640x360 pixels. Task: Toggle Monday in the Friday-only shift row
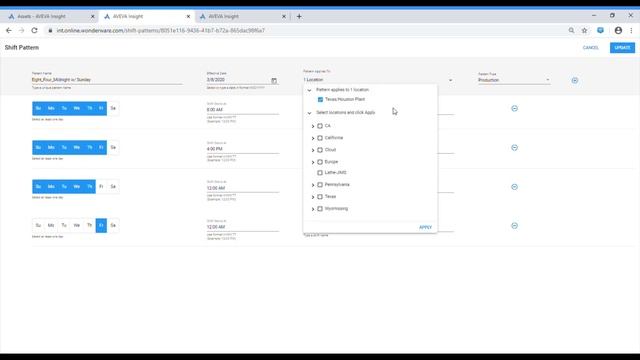51,225
